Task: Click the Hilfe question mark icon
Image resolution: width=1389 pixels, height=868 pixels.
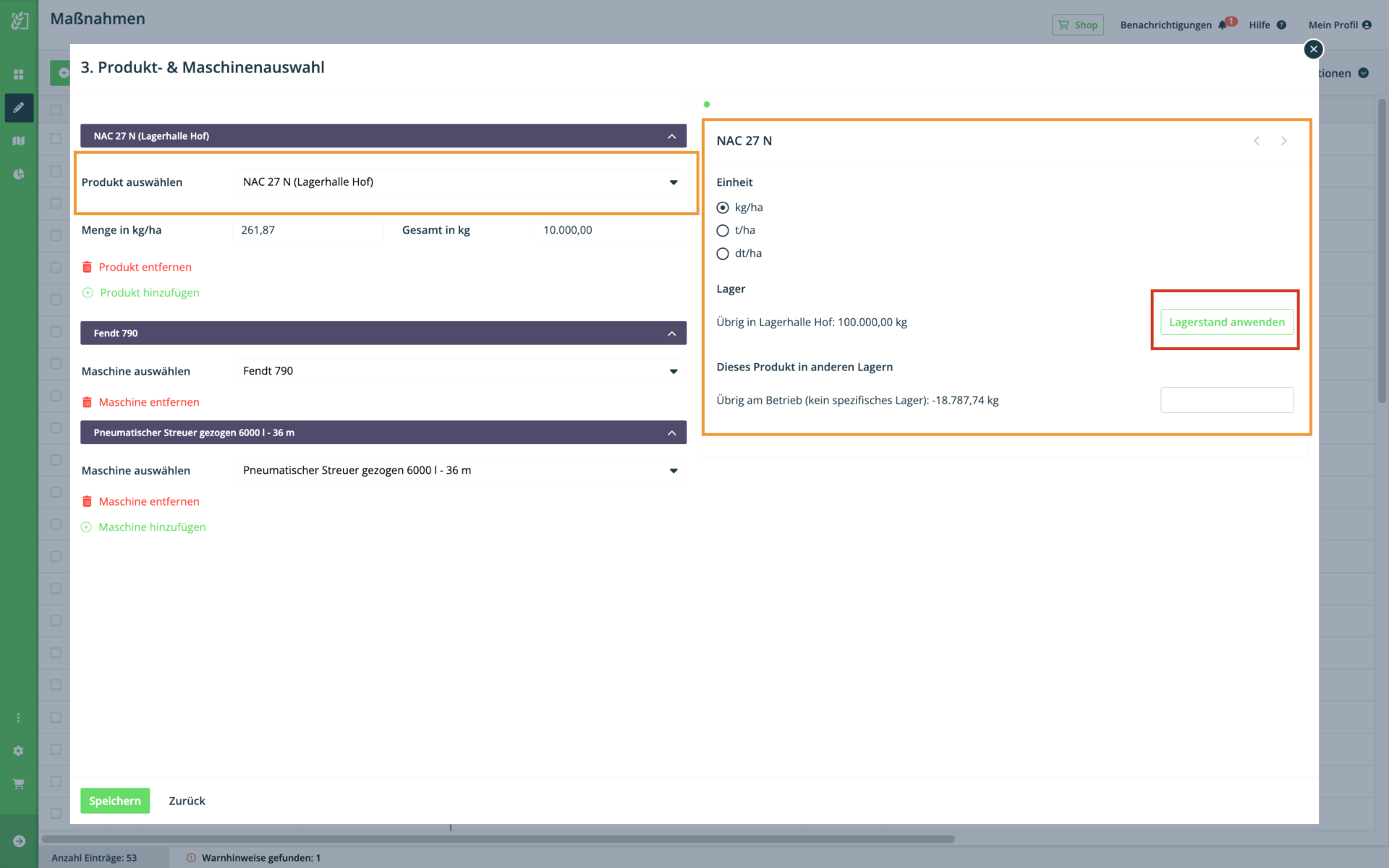Action: click(x=1281, y=25)
